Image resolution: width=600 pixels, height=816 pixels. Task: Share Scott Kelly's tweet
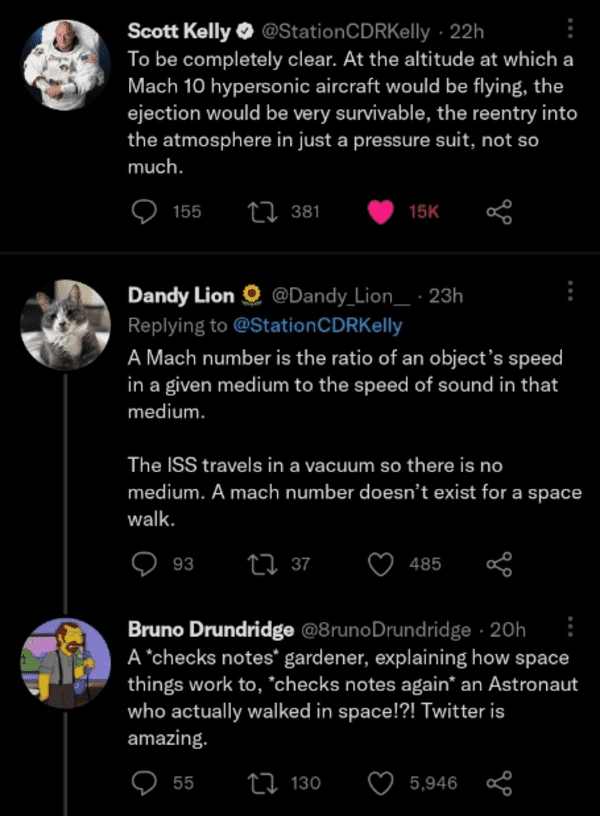pos(498,212)
